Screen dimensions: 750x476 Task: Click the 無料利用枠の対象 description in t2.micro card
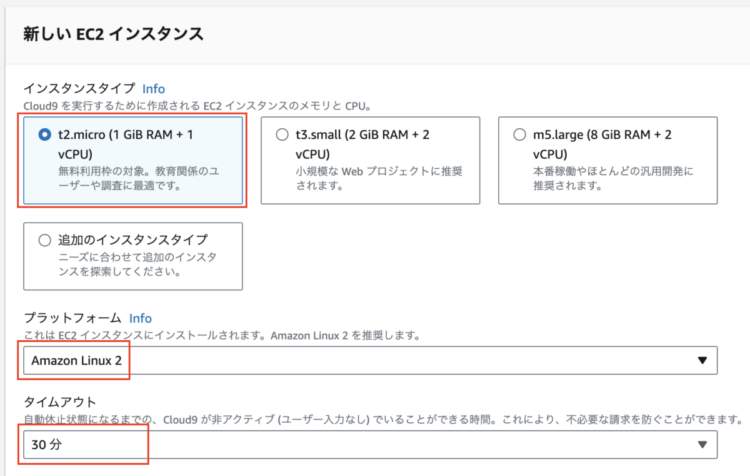(x=139, y=178)
